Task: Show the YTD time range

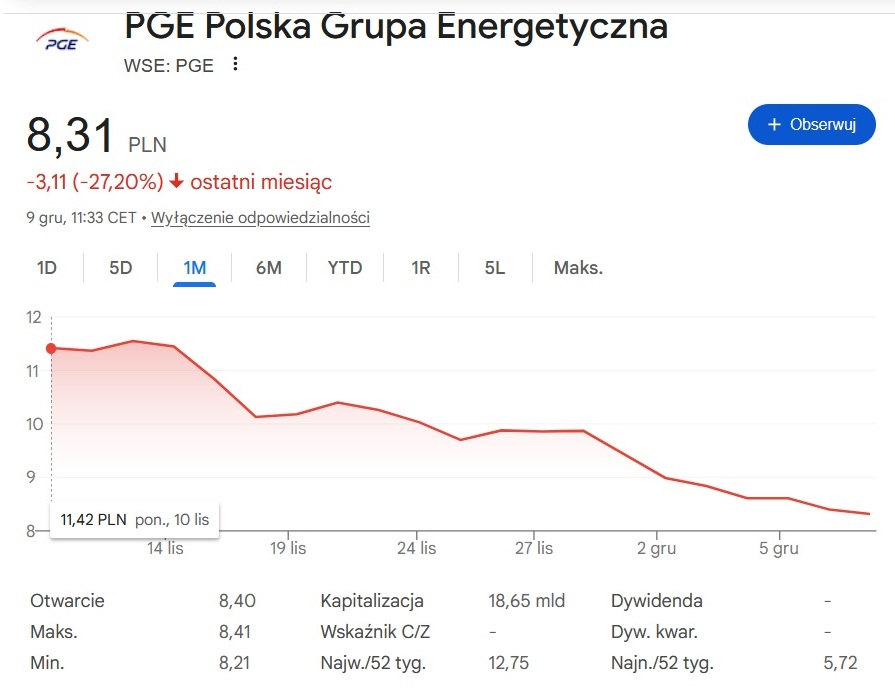Action: point(345,268)
